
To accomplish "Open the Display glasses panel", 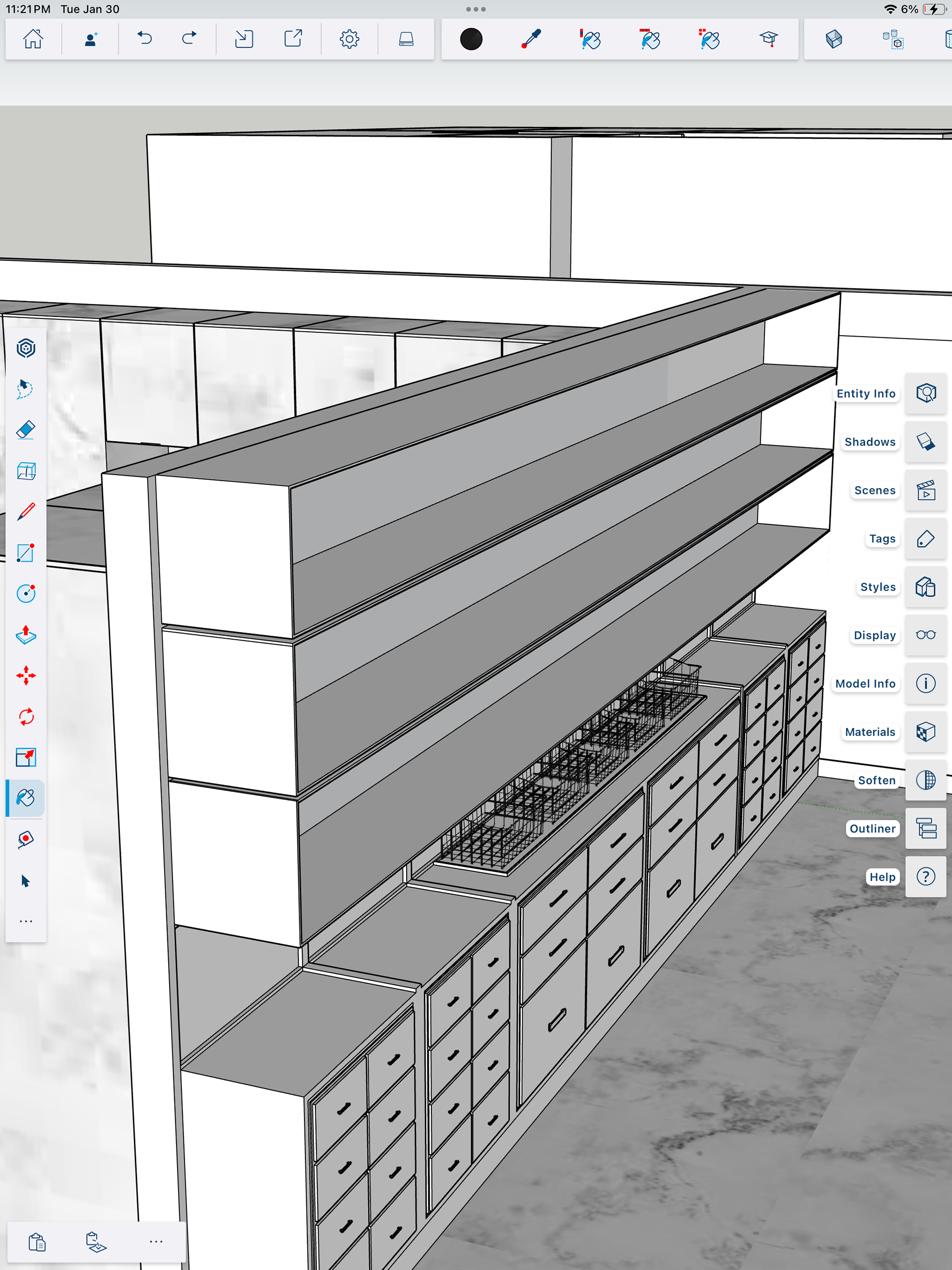I will pos(925,635).
